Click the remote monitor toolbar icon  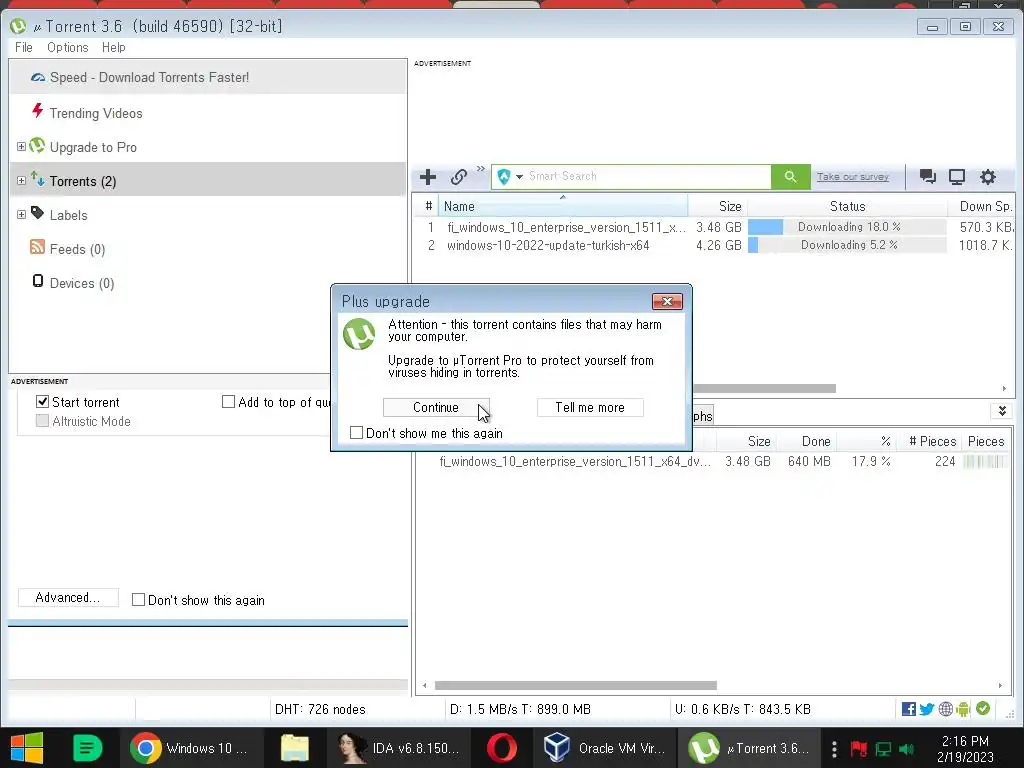click(x=957, y=176)
